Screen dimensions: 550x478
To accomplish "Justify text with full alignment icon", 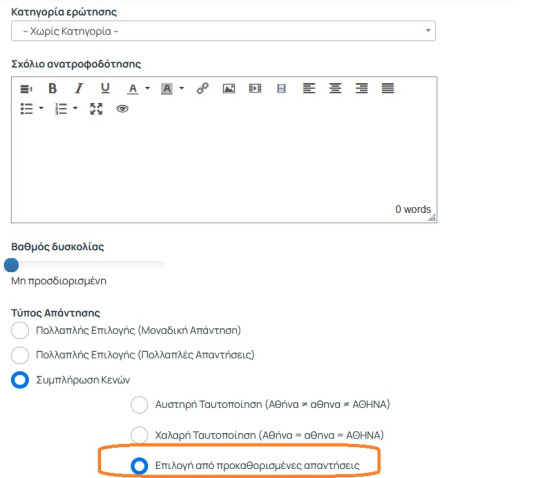I will [x=388, y=88].
